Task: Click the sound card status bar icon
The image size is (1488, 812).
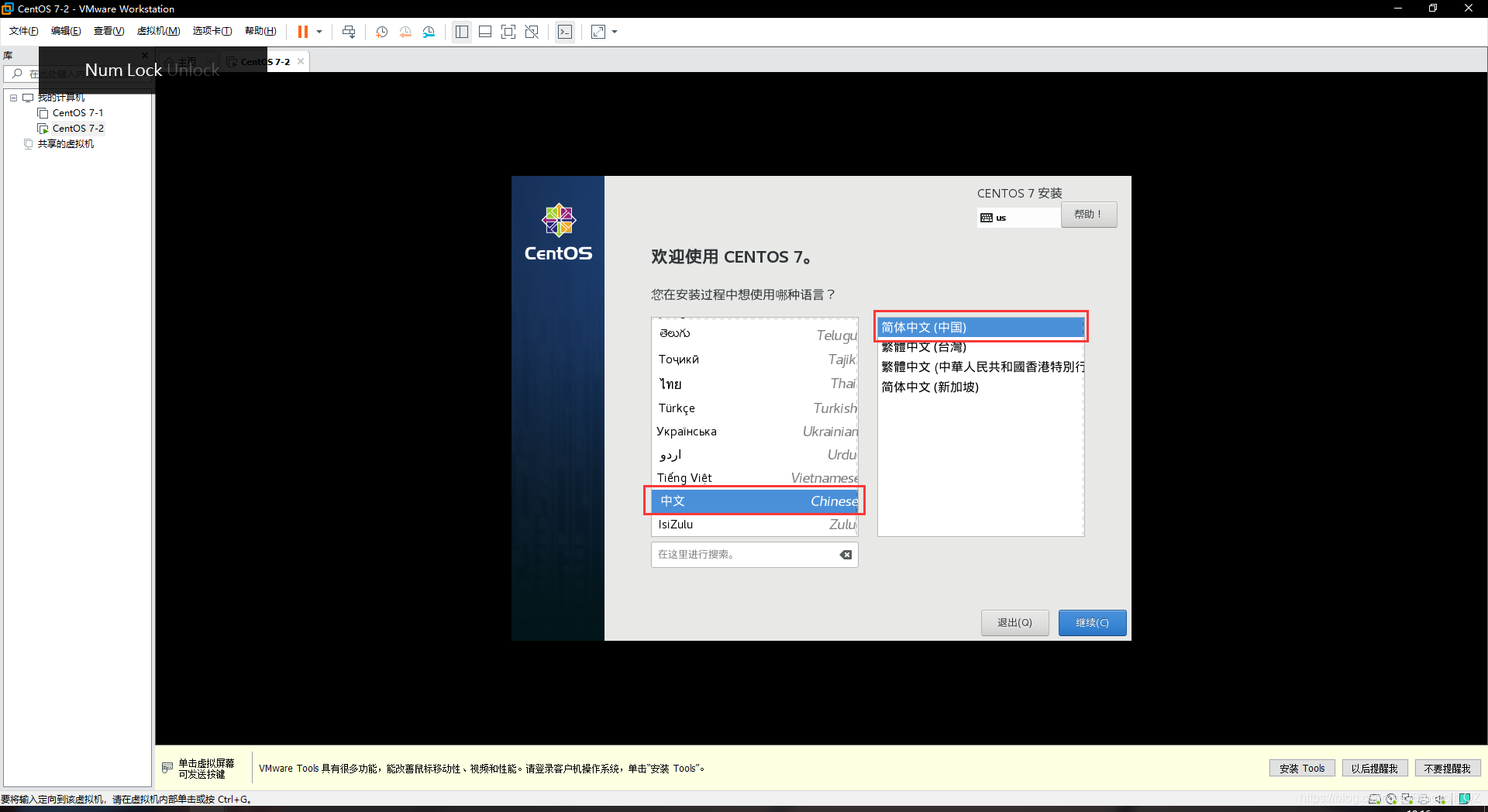Action: click(x=1440, y=799)
